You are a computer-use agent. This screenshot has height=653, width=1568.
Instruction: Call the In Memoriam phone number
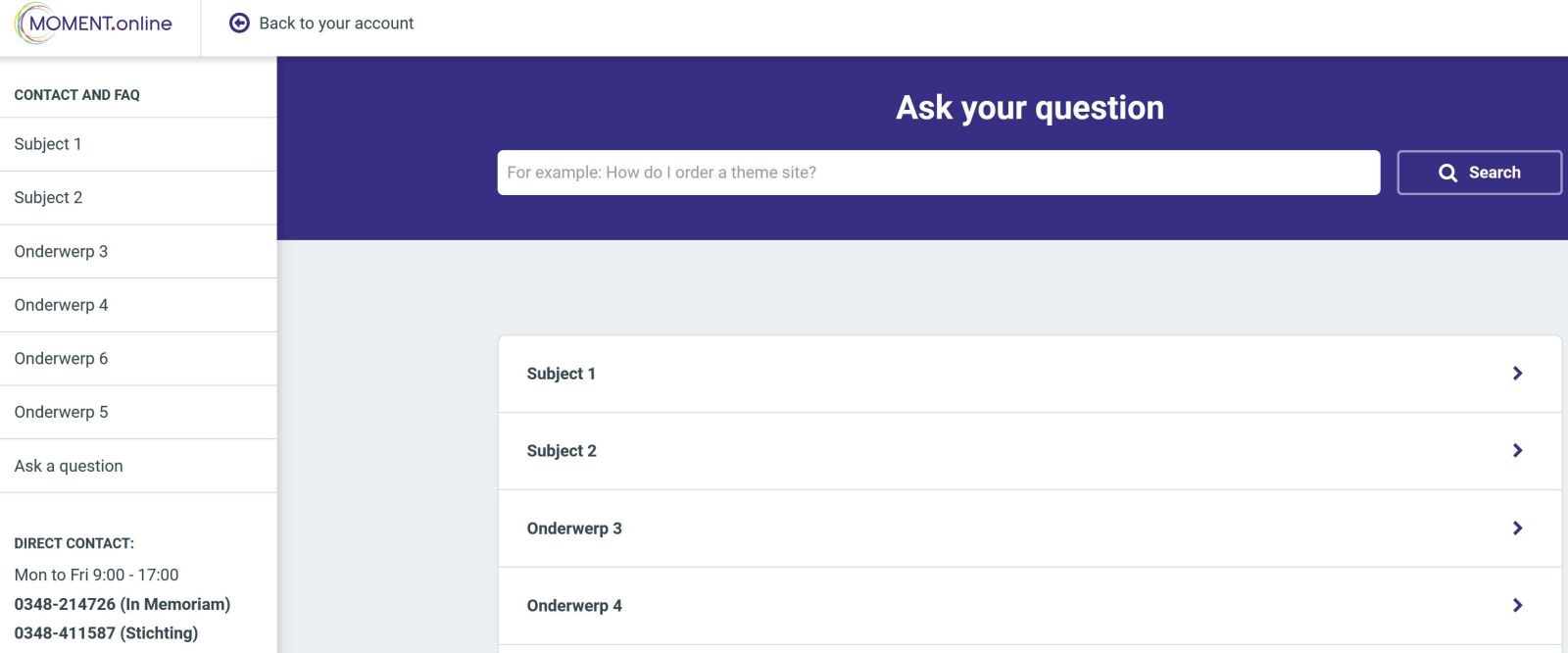[122, 605]
